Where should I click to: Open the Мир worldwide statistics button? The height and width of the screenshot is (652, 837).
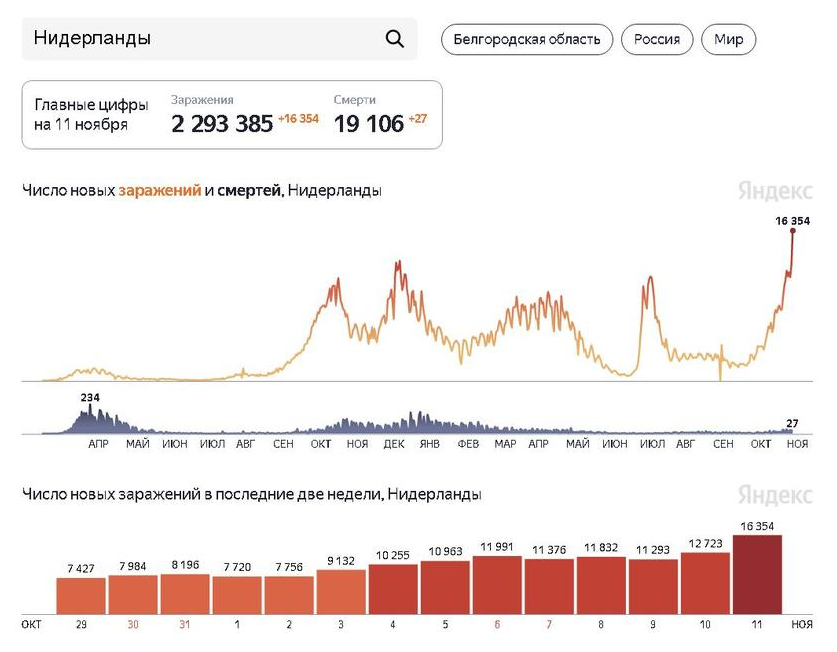click(x=729, y=39)
